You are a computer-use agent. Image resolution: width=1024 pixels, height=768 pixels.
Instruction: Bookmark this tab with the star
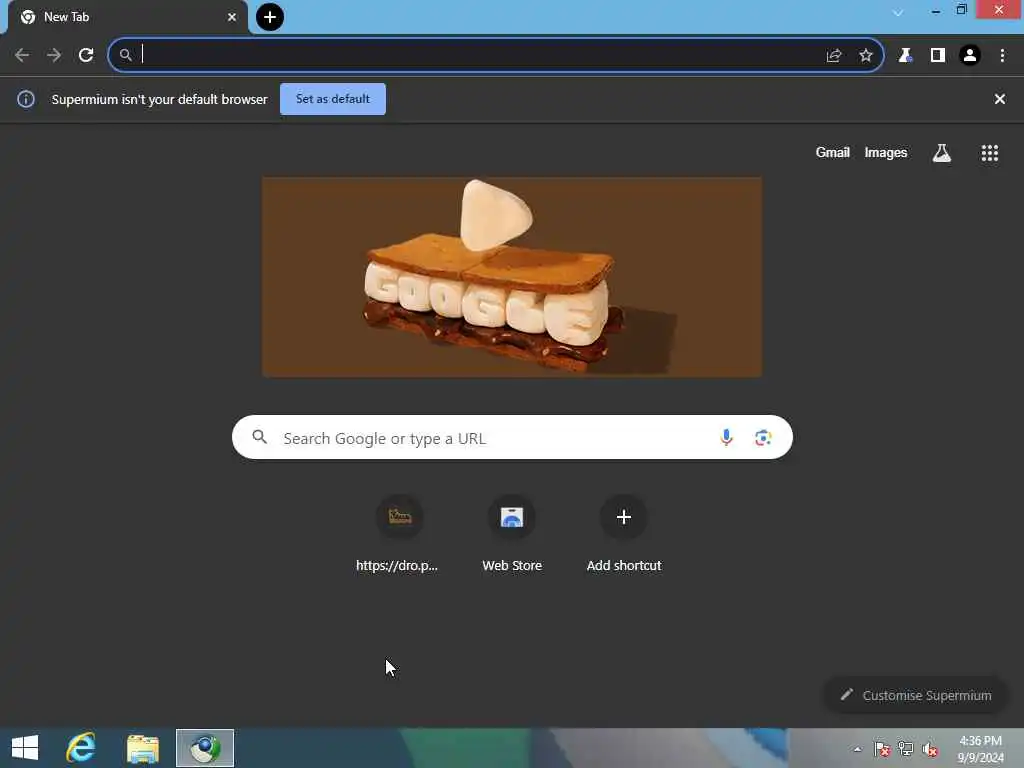tap(866, 56)
